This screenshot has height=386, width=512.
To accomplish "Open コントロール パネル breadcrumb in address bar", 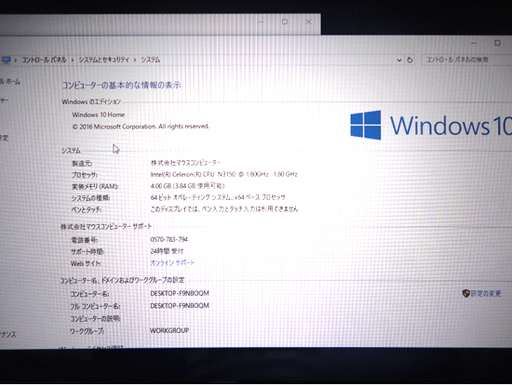I will point(44,60).
